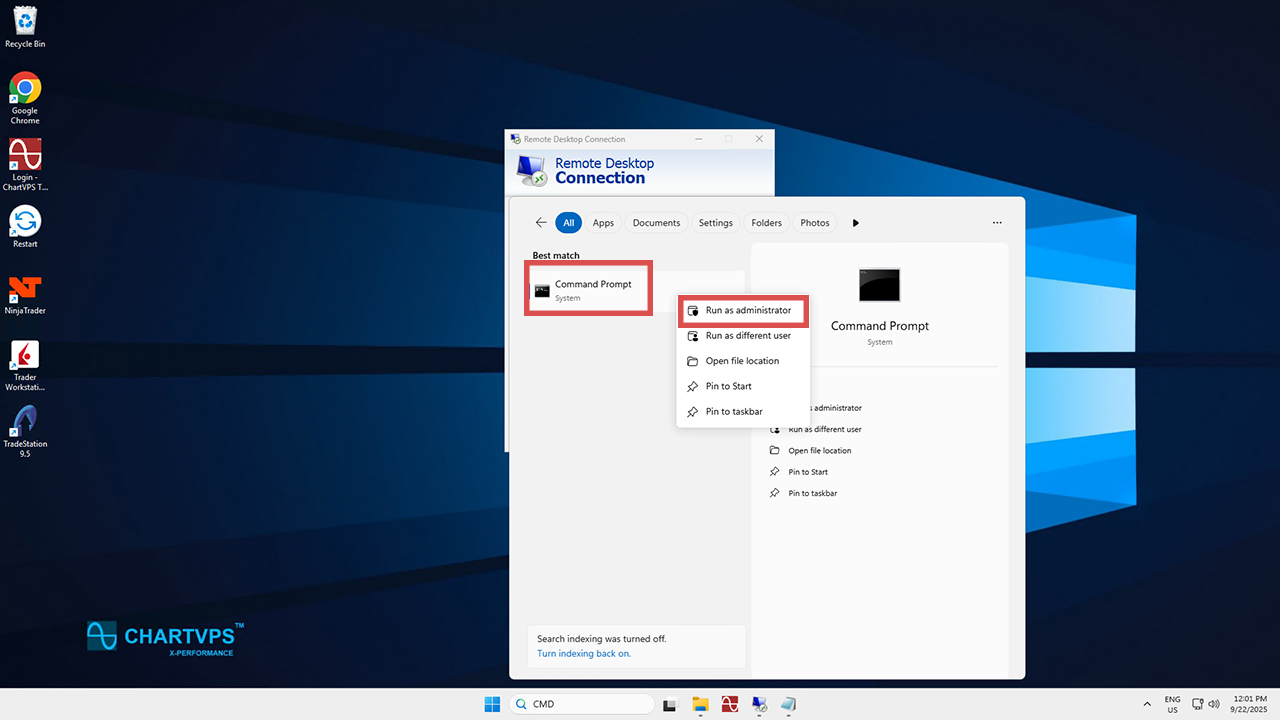1280x720 pixels.
Task: Launch TradeStation 9.5 from the desktop
Action: pyautogui.click(x=25, y=421)
